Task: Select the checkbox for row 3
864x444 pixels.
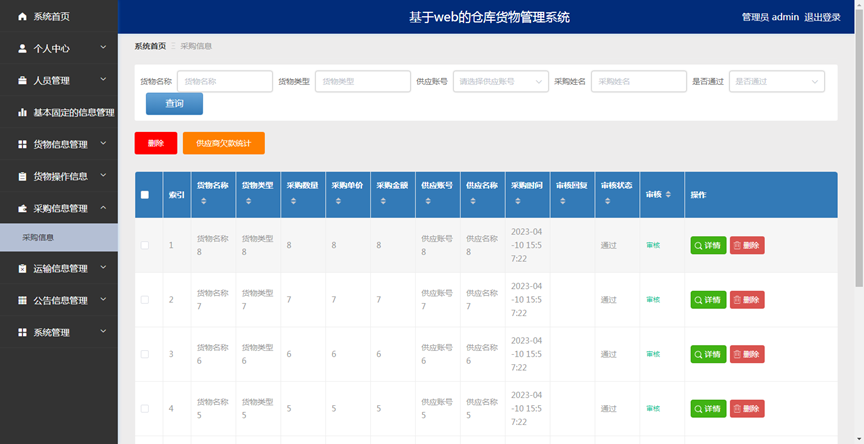Action: click(x=145, y=354)
